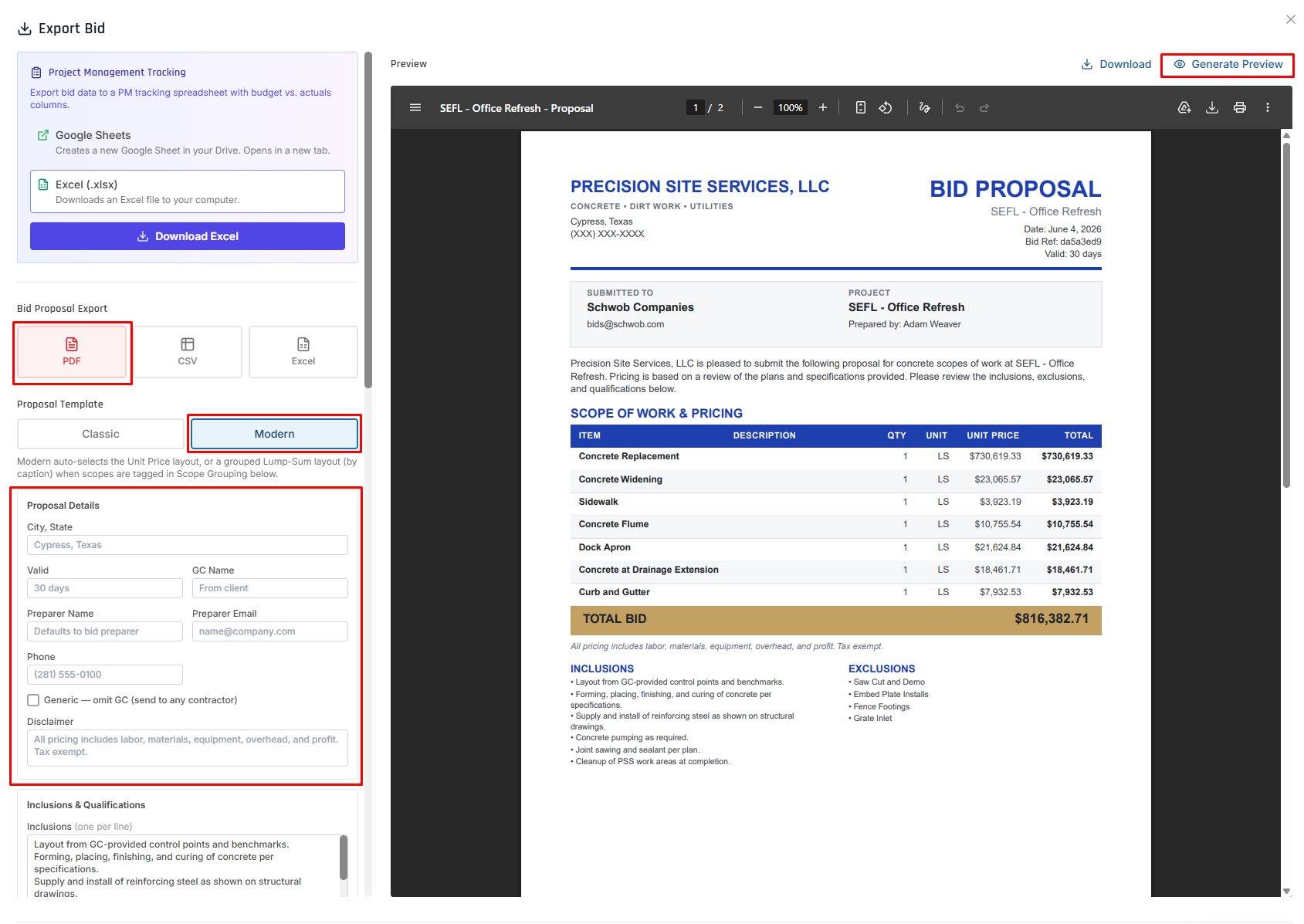
Task: Focus the Phone input field
Action: point(105,675)
